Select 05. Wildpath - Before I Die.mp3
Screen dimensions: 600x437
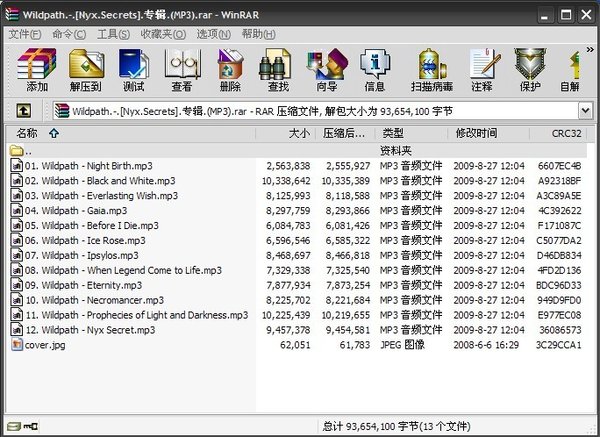point(92,225)
